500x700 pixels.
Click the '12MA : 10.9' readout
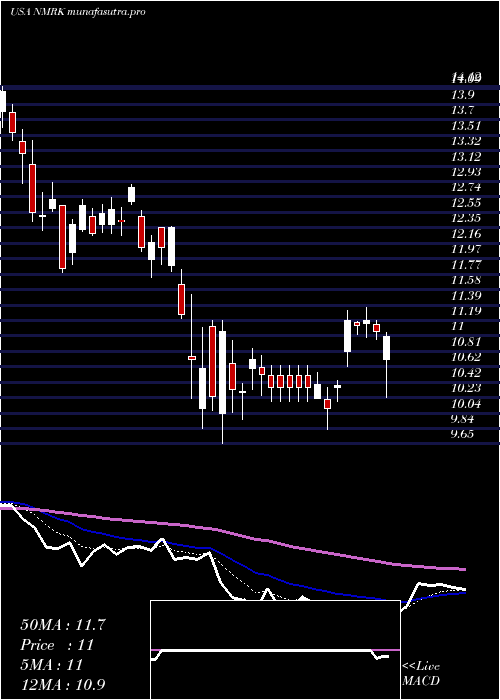click(x=63, y=685)
